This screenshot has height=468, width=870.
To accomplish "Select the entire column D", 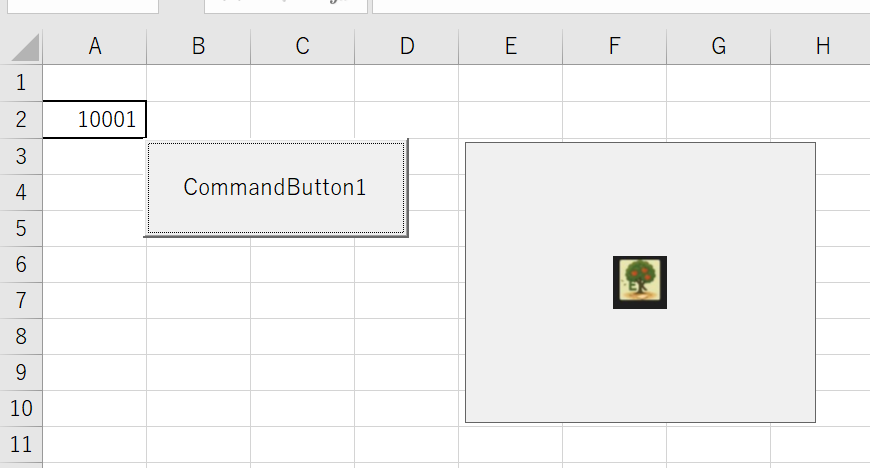I will point(407,46).
